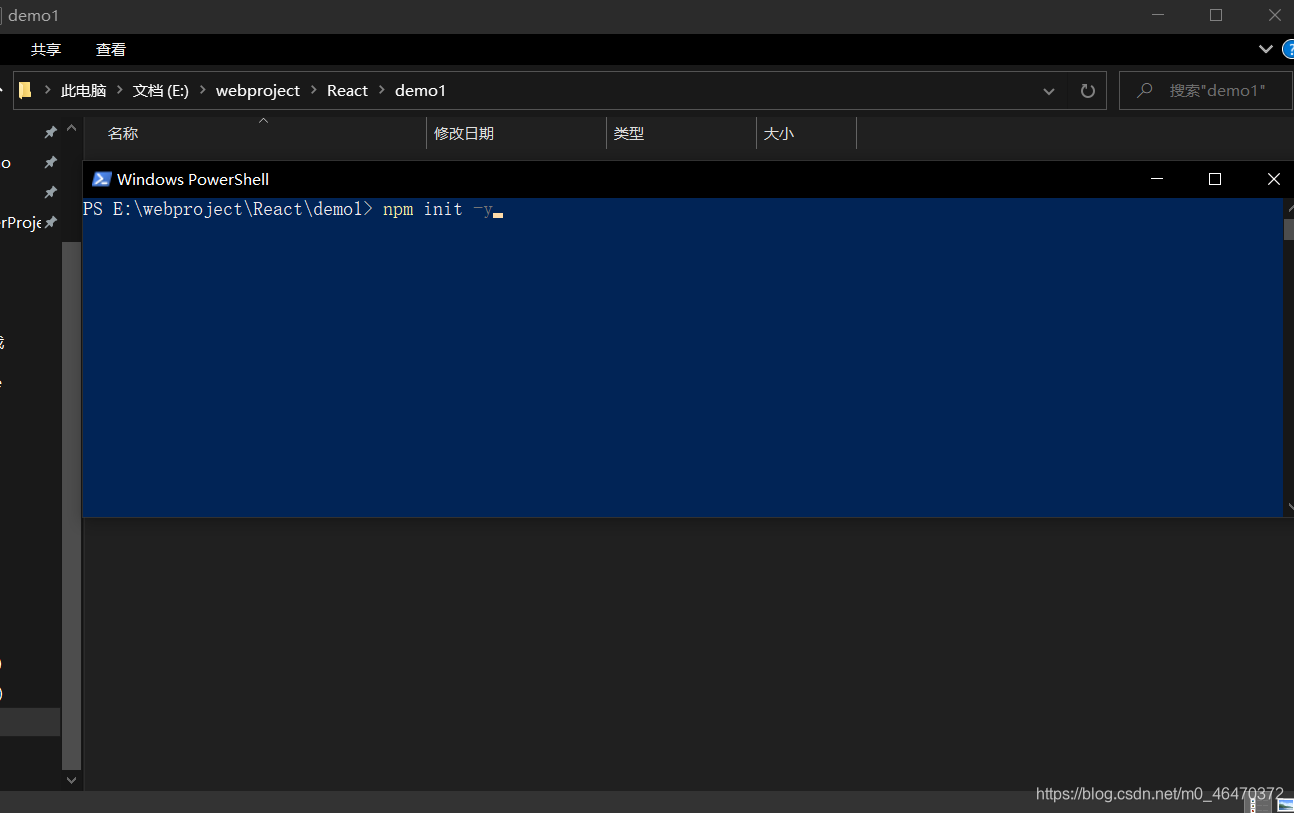1294x813 pixels.
Task: Select the 此电脑 breadcrumb
Action: click(x=83, y=90)
